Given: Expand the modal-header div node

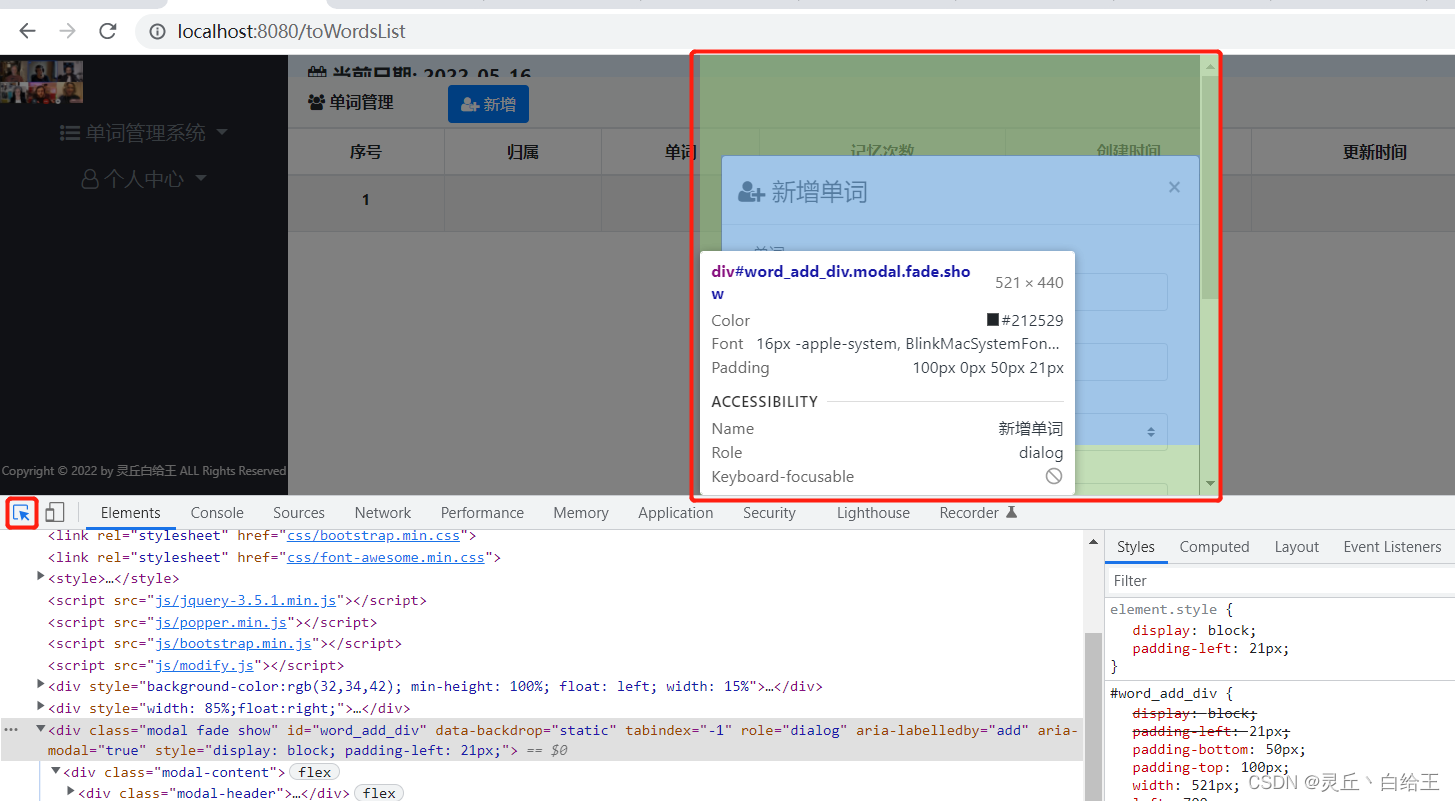Looking at the screenshot, I should coord(71,792).
